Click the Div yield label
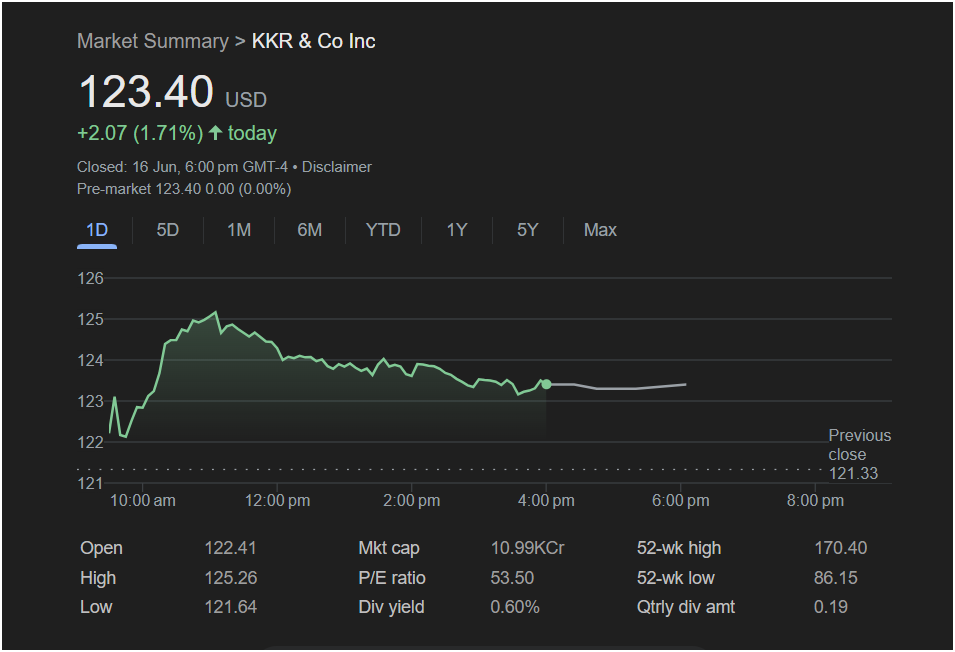Screen dimensions: 955x652 click(391, 607)
